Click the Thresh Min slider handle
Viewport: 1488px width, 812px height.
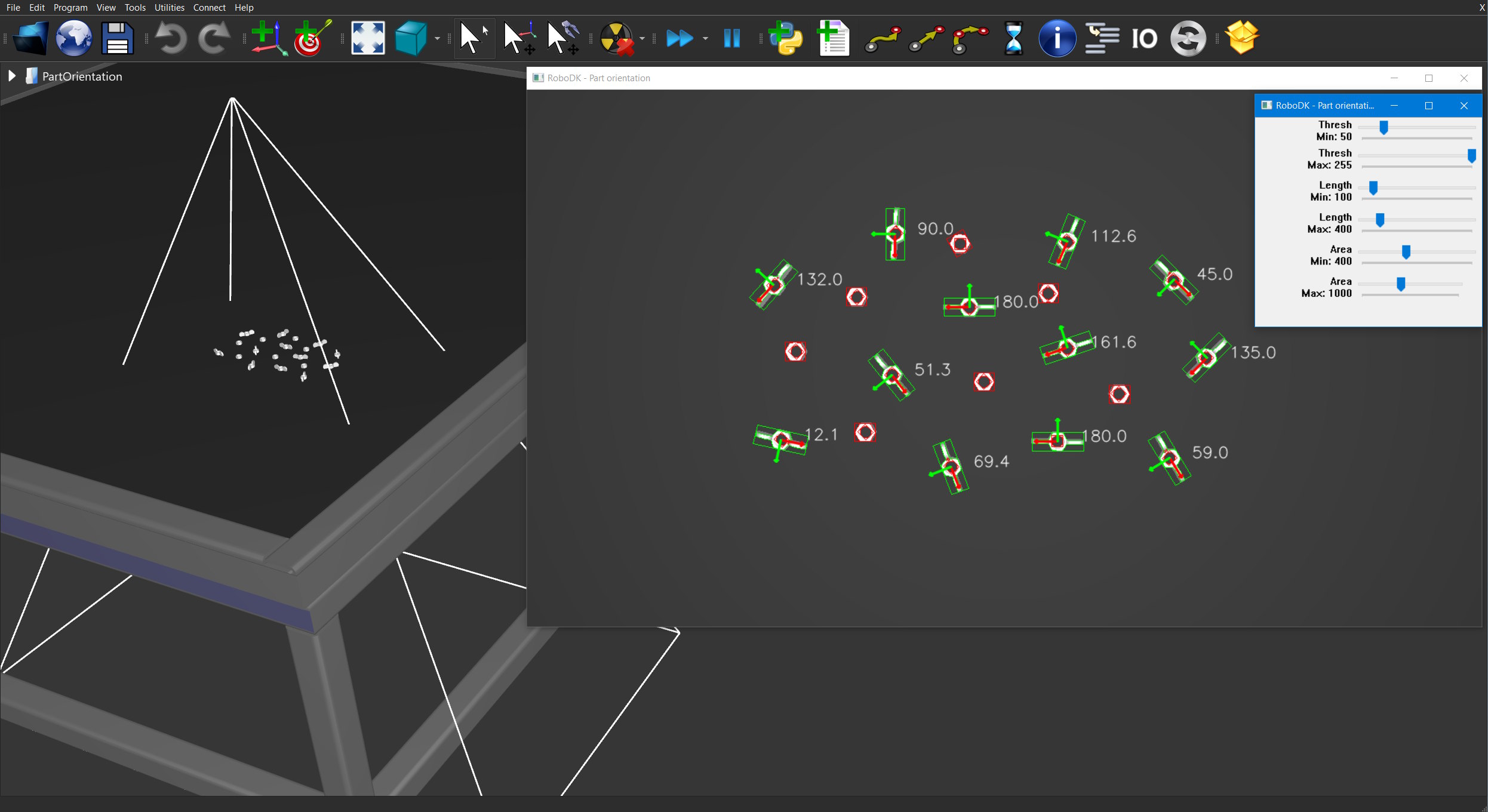(1384, 127)
